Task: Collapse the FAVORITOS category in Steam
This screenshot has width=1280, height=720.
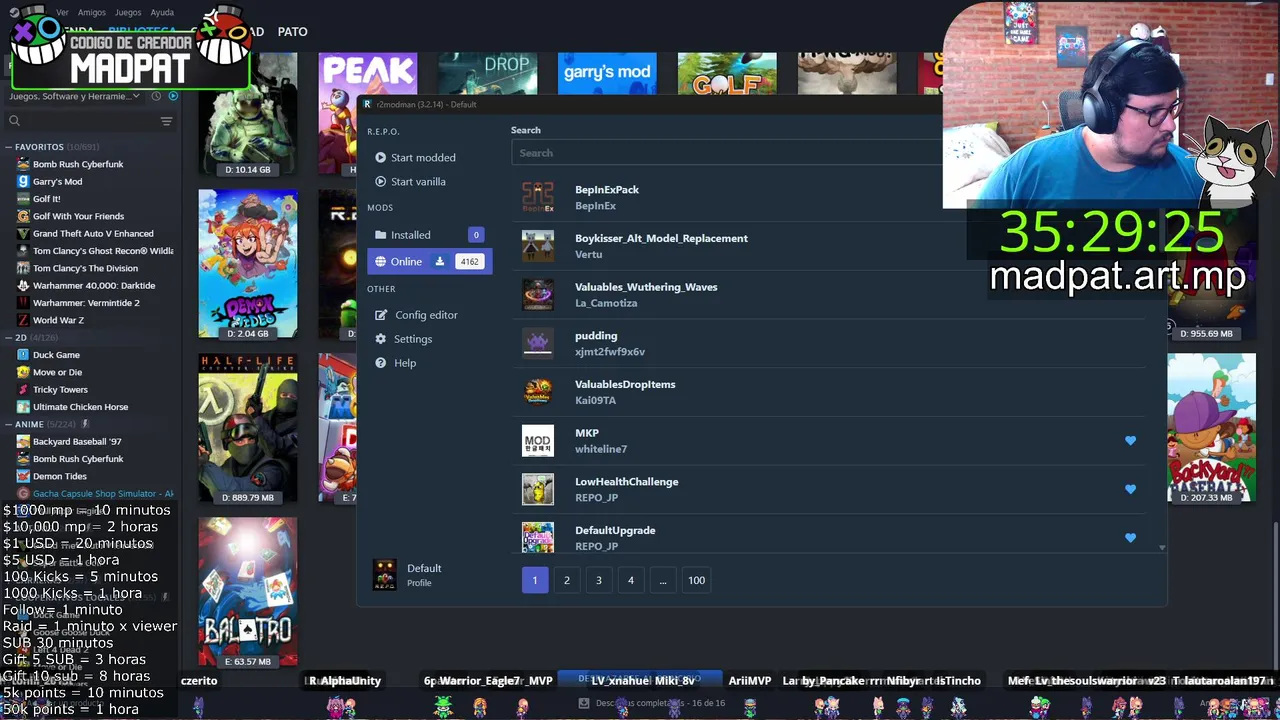Action: point(9,147)
